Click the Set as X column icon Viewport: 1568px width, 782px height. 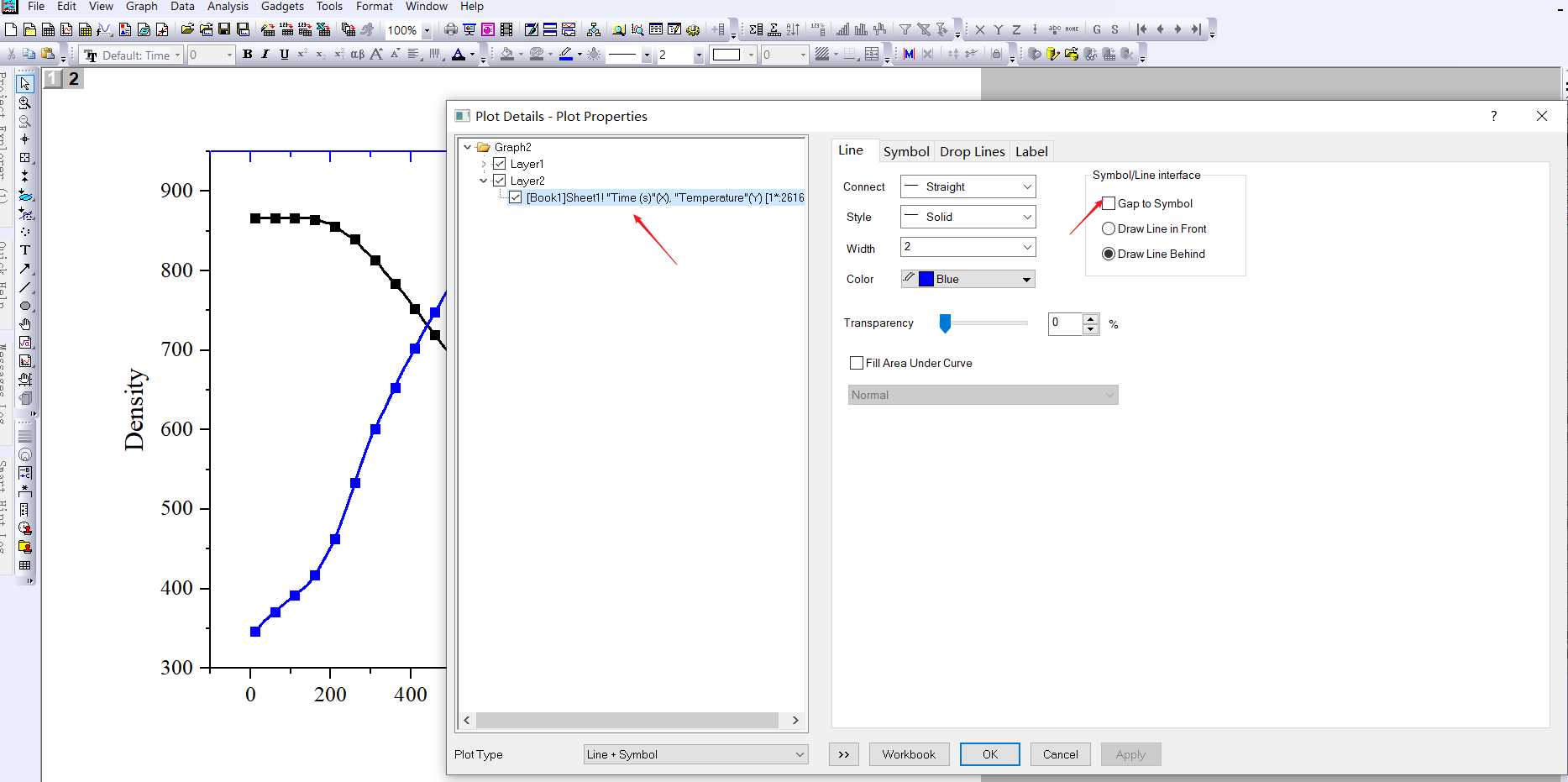(x=979, y=29)
